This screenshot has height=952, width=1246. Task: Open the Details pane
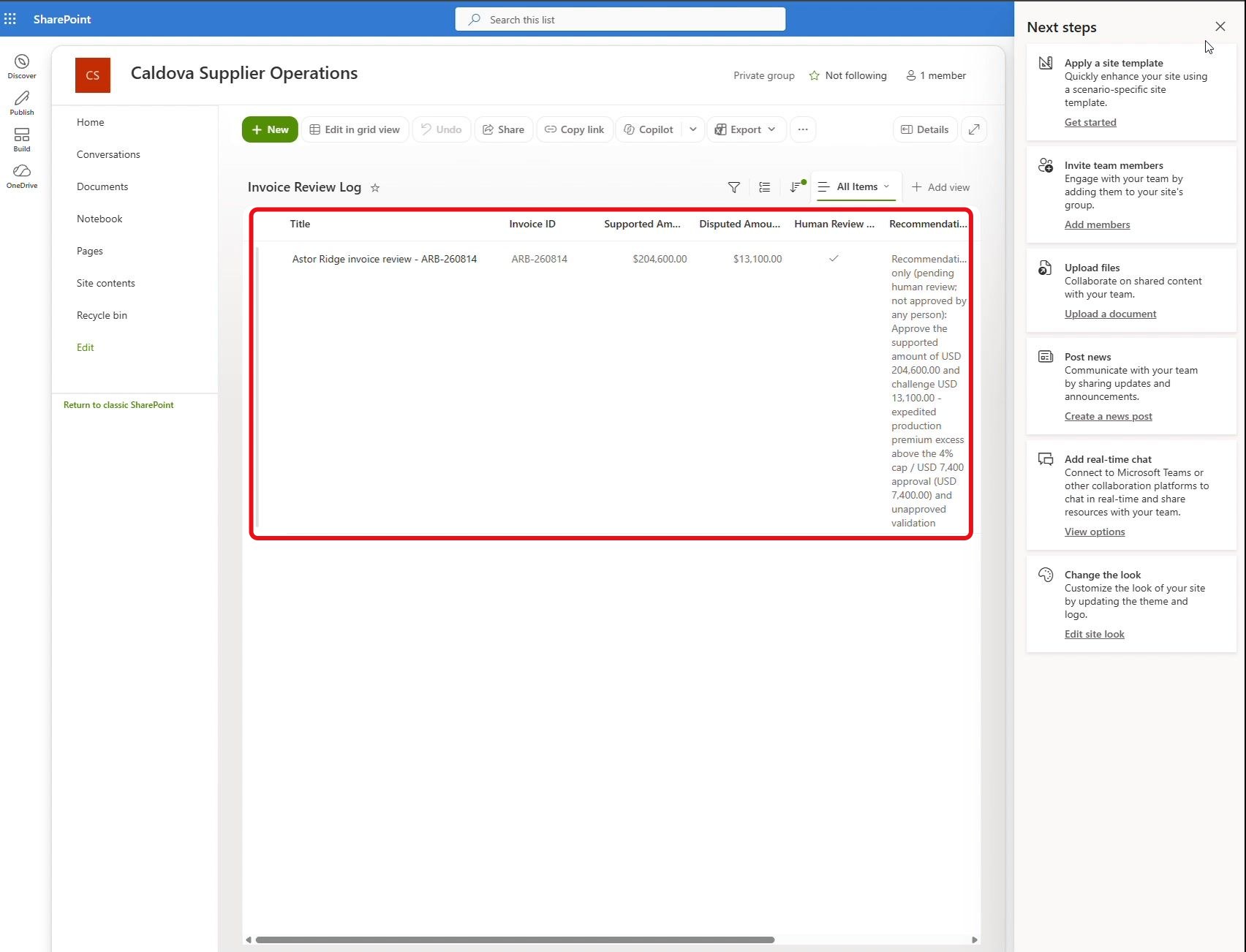click(925, 129)
